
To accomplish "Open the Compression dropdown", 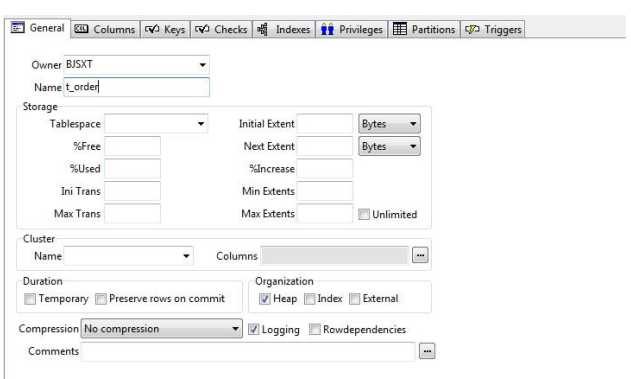I will point(161,329).
